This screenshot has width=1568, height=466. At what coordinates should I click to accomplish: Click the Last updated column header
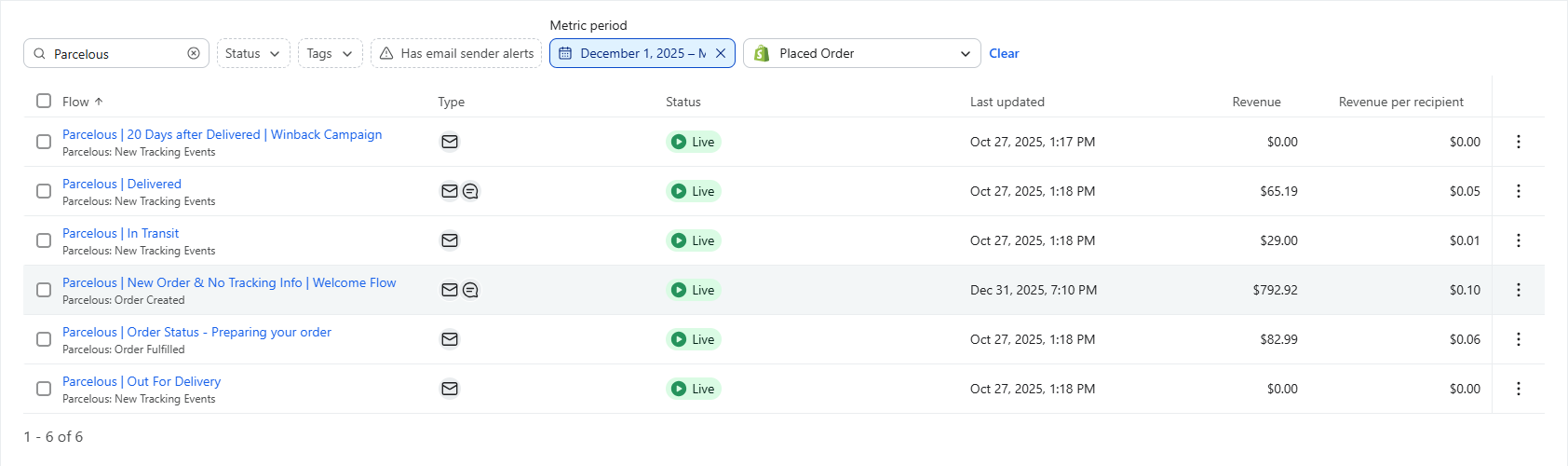[1007, 102]
